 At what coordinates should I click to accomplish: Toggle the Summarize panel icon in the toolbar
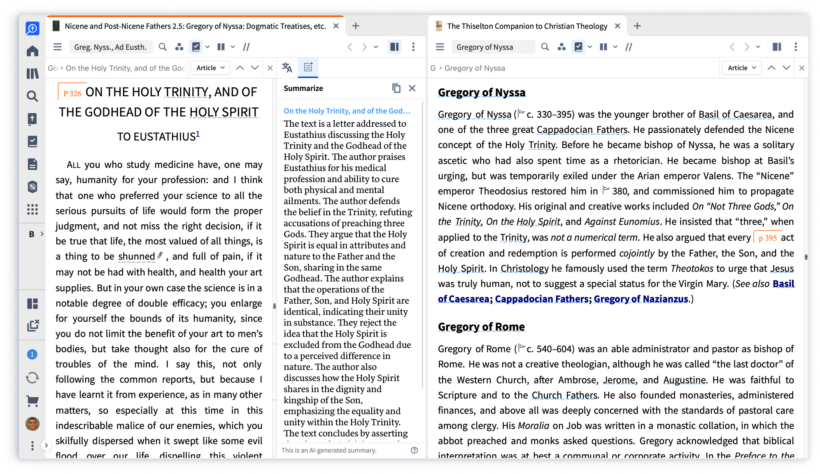point(308,68)
